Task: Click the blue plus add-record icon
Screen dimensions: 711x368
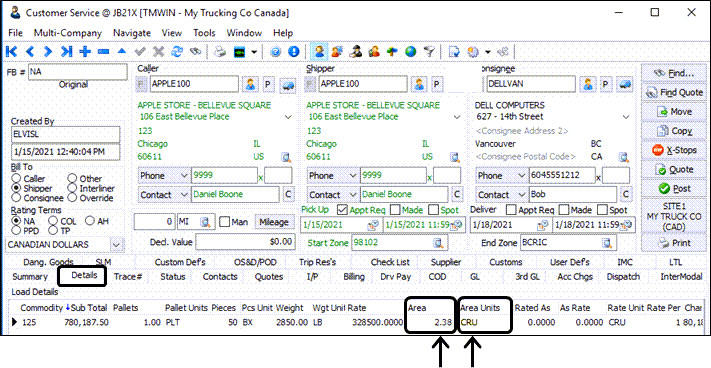Action: click(x=85, y=52)
